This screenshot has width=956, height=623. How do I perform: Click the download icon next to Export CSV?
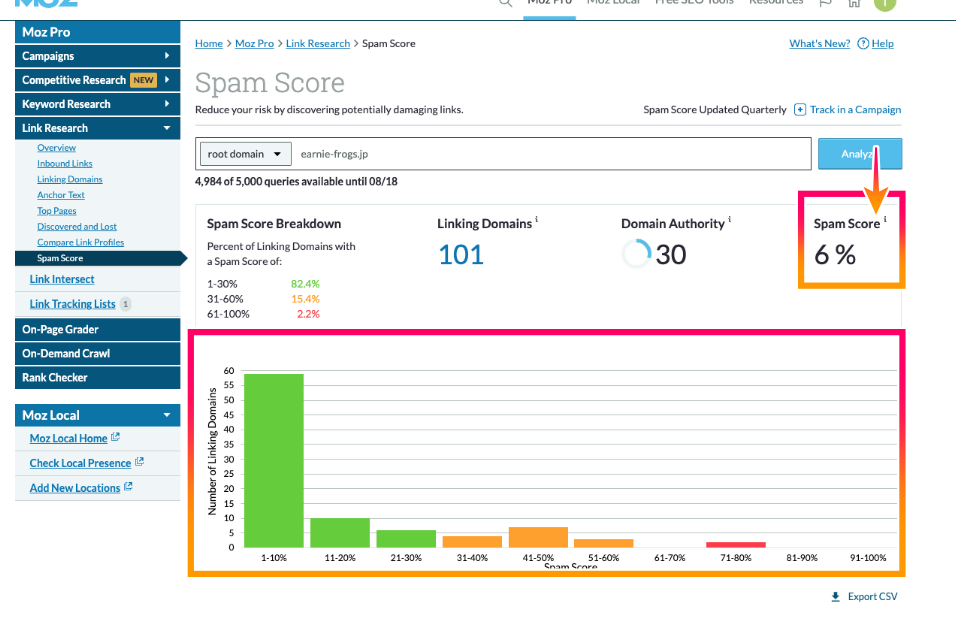[x=835, y=596]
